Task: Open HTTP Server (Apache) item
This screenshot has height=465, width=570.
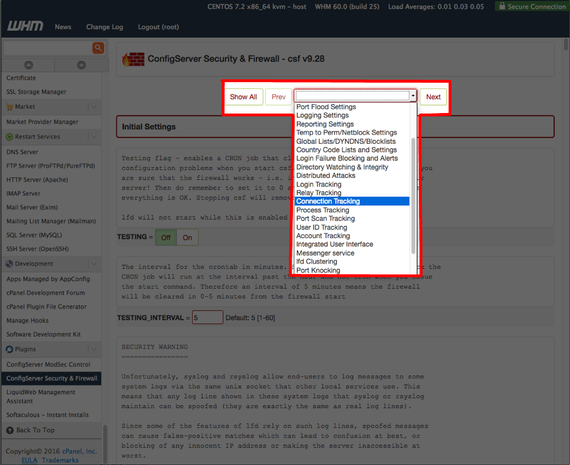Action: 37,180
